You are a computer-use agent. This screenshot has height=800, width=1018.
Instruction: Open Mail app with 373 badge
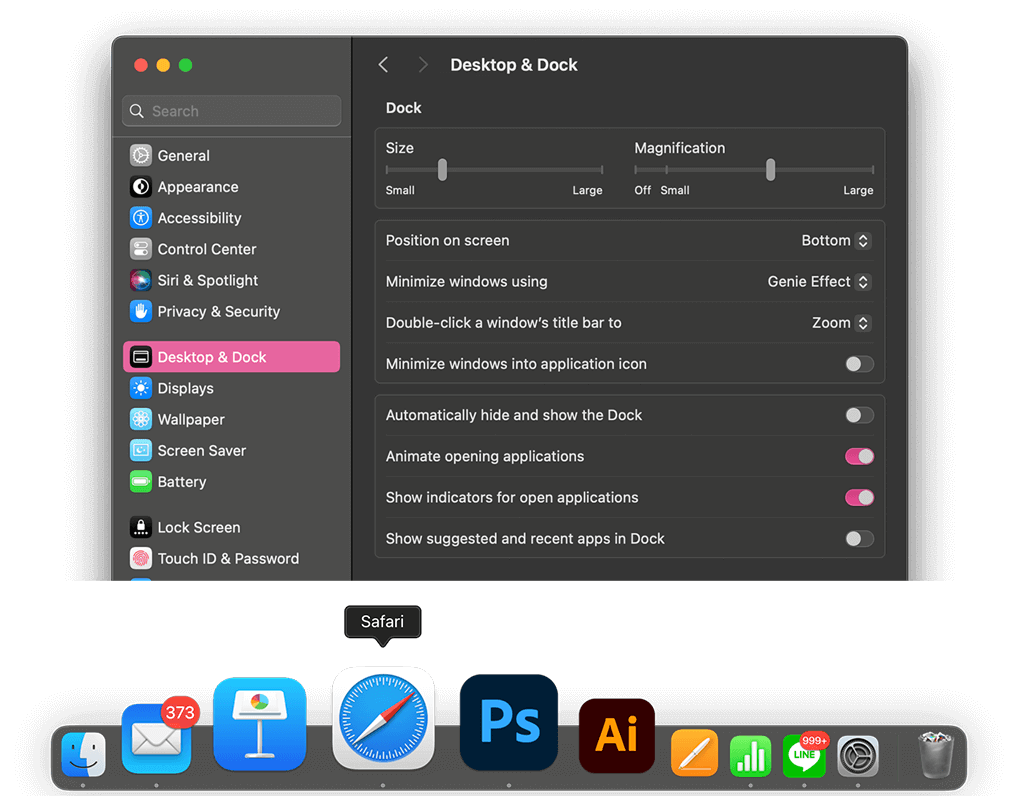(156, 738)
